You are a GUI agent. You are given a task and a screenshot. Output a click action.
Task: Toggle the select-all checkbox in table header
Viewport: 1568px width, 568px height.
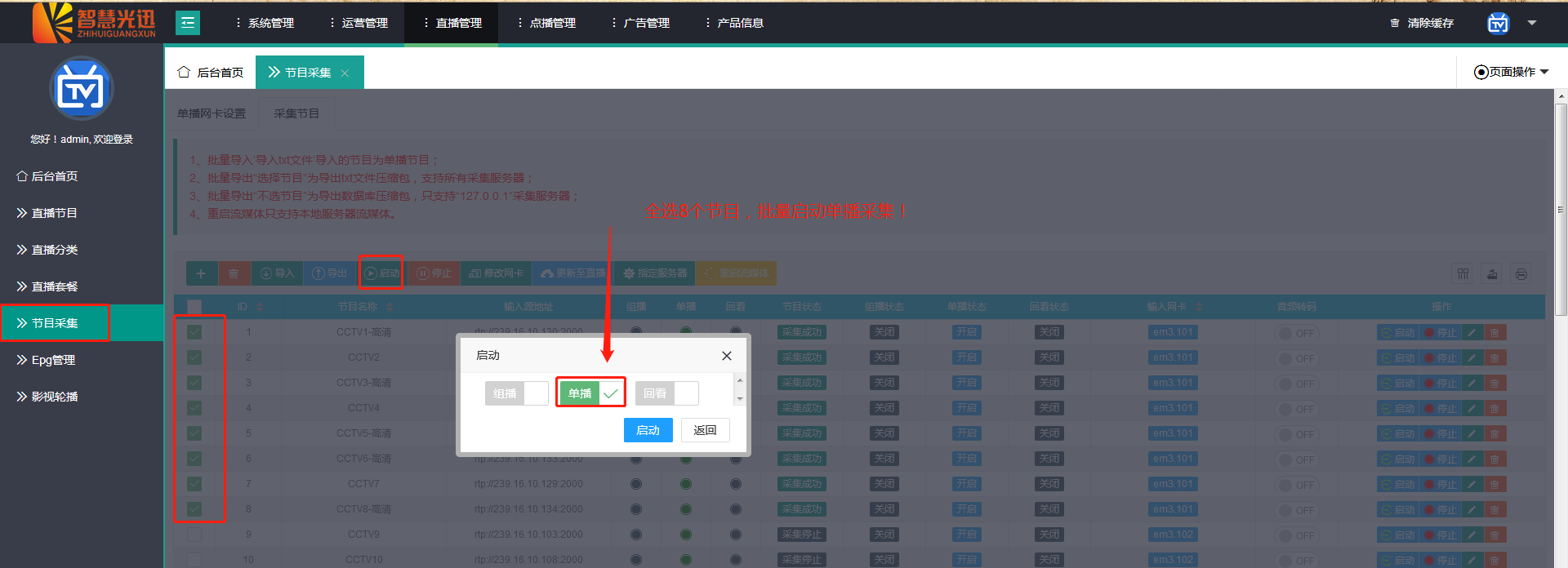(194, 307)
